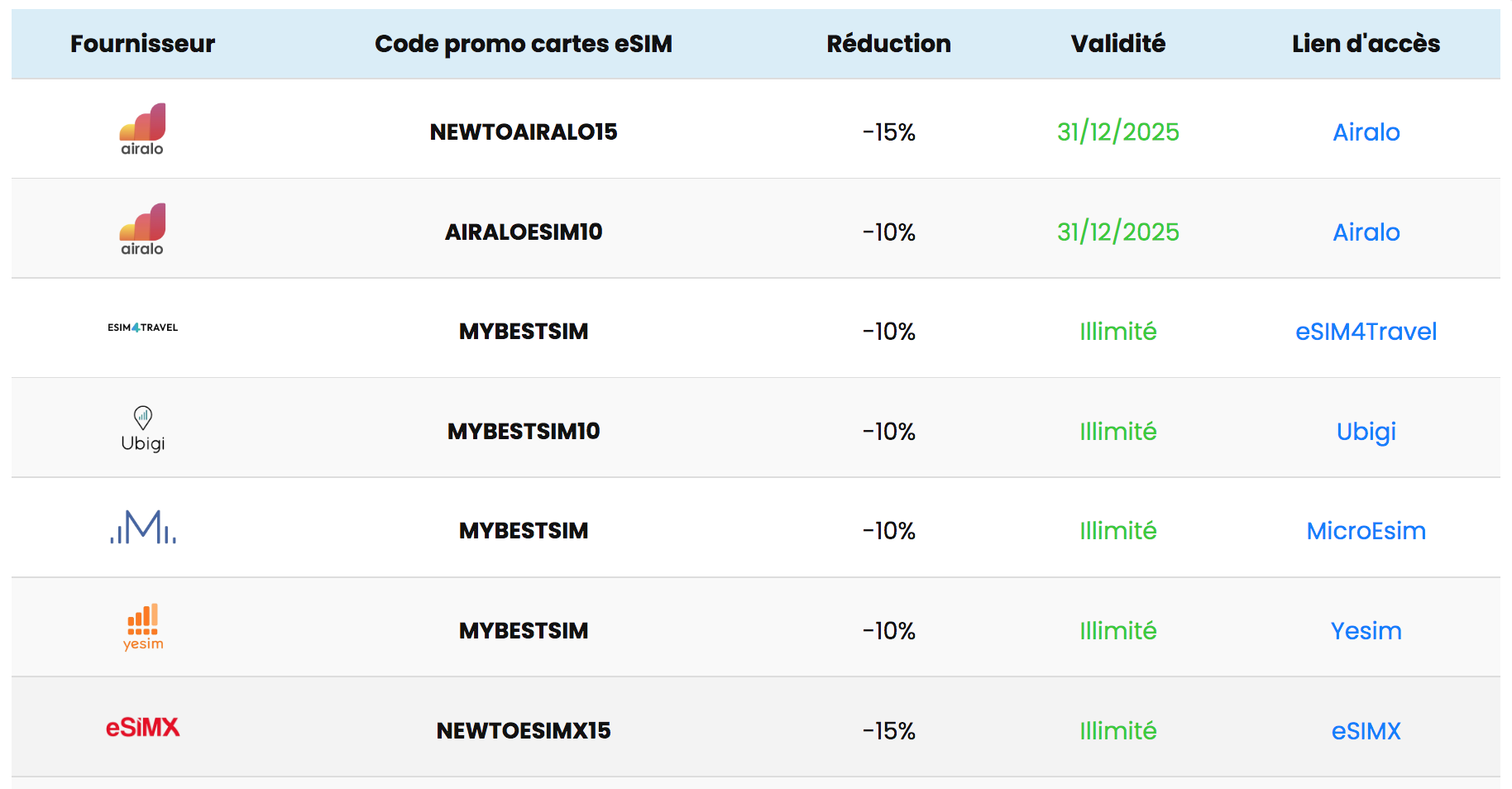Click the MYBESTSIM10 promo code
This screenshot has height=789, width=1512.
(524, 432)
